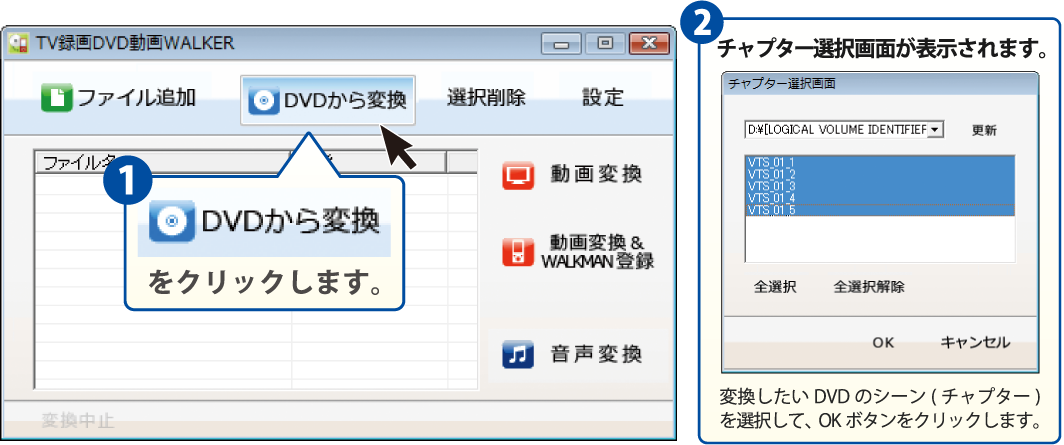
Task: Run 動画変換＆WALKMAN登録
Action: tap(578, 252)
